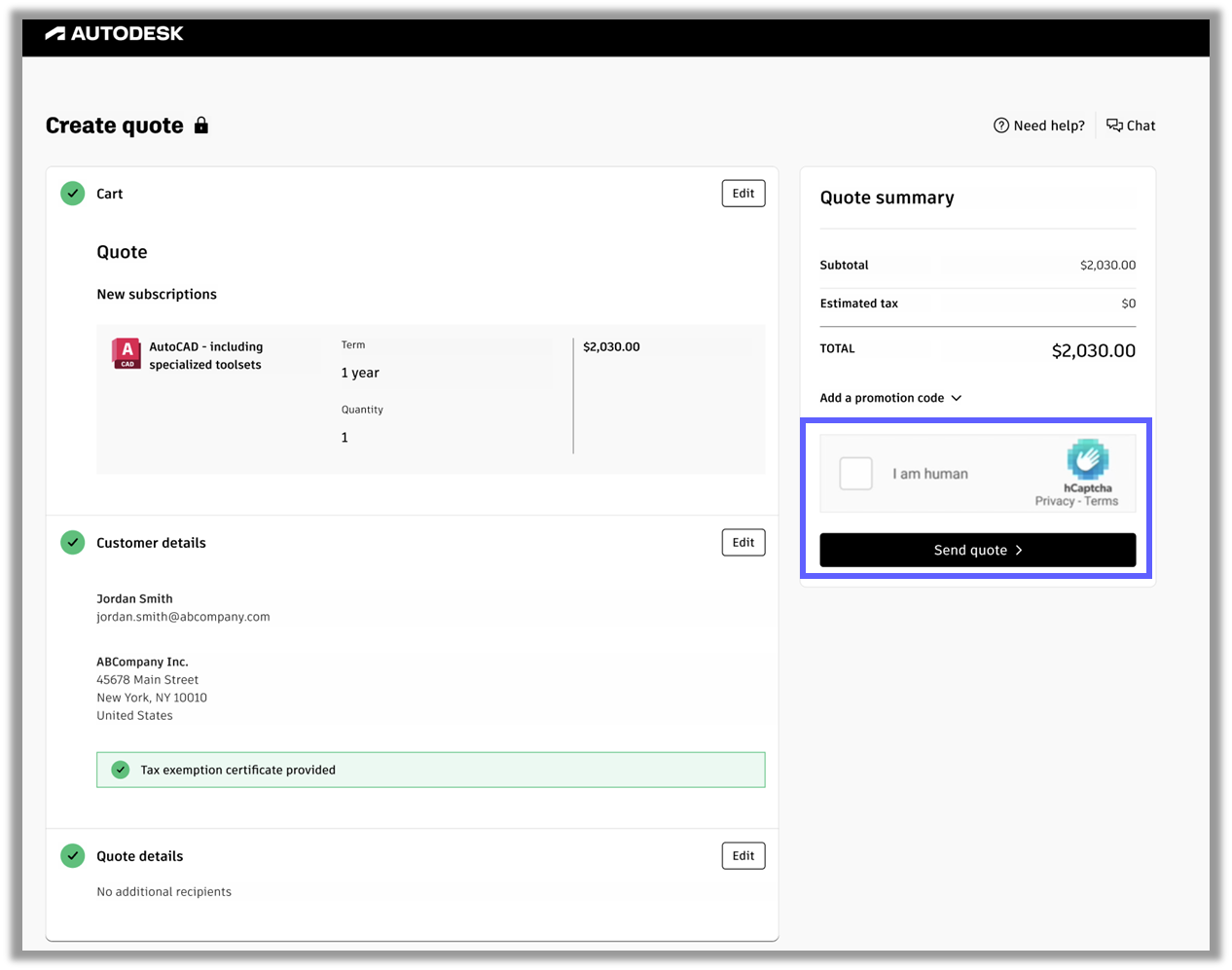
Task: Open the hCaptcha Privacy link
Action: pyautogui.click(x=1055, y=501)
